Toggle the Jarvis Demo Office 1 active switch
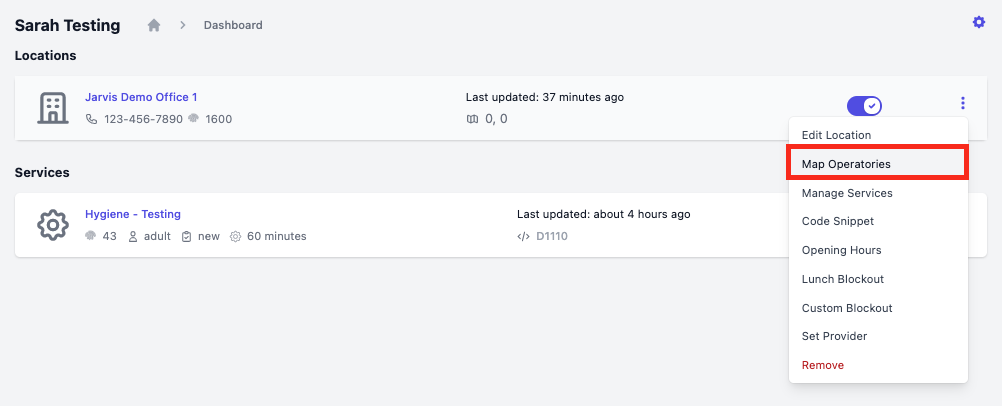 pyautogui.click(x=864, y=106)
